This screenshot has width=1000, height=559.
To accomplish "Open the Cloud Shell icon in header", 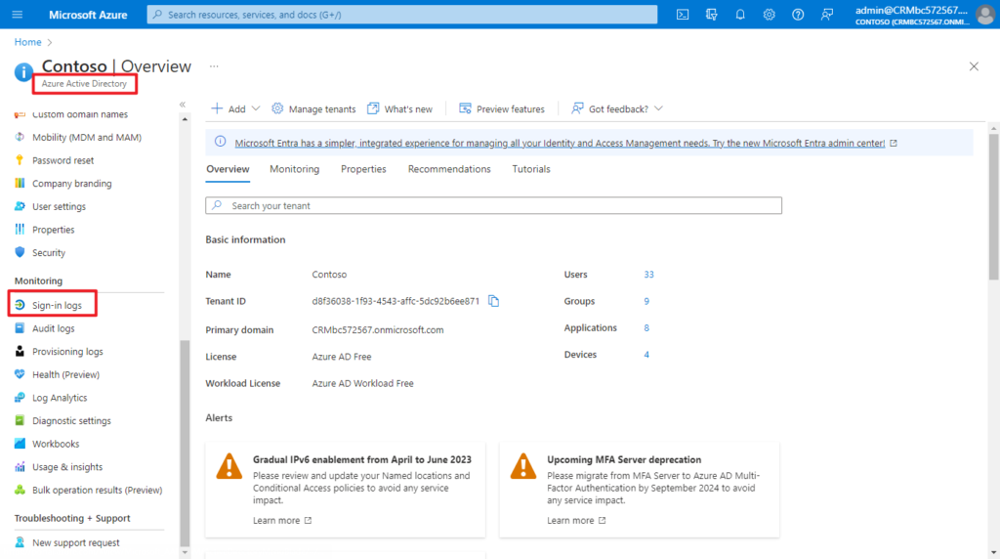I will point(682,15).
